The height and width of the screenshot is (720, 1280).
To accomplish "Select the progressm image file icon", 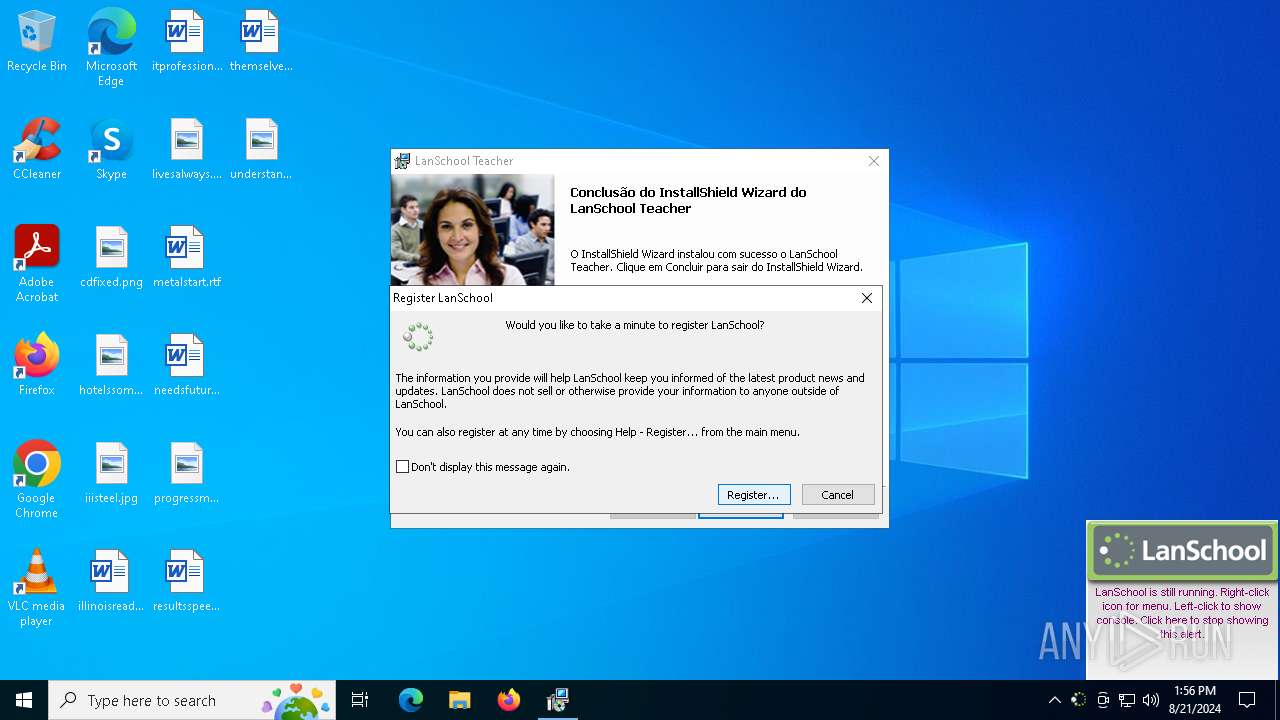I will click(x=186, y=474).
